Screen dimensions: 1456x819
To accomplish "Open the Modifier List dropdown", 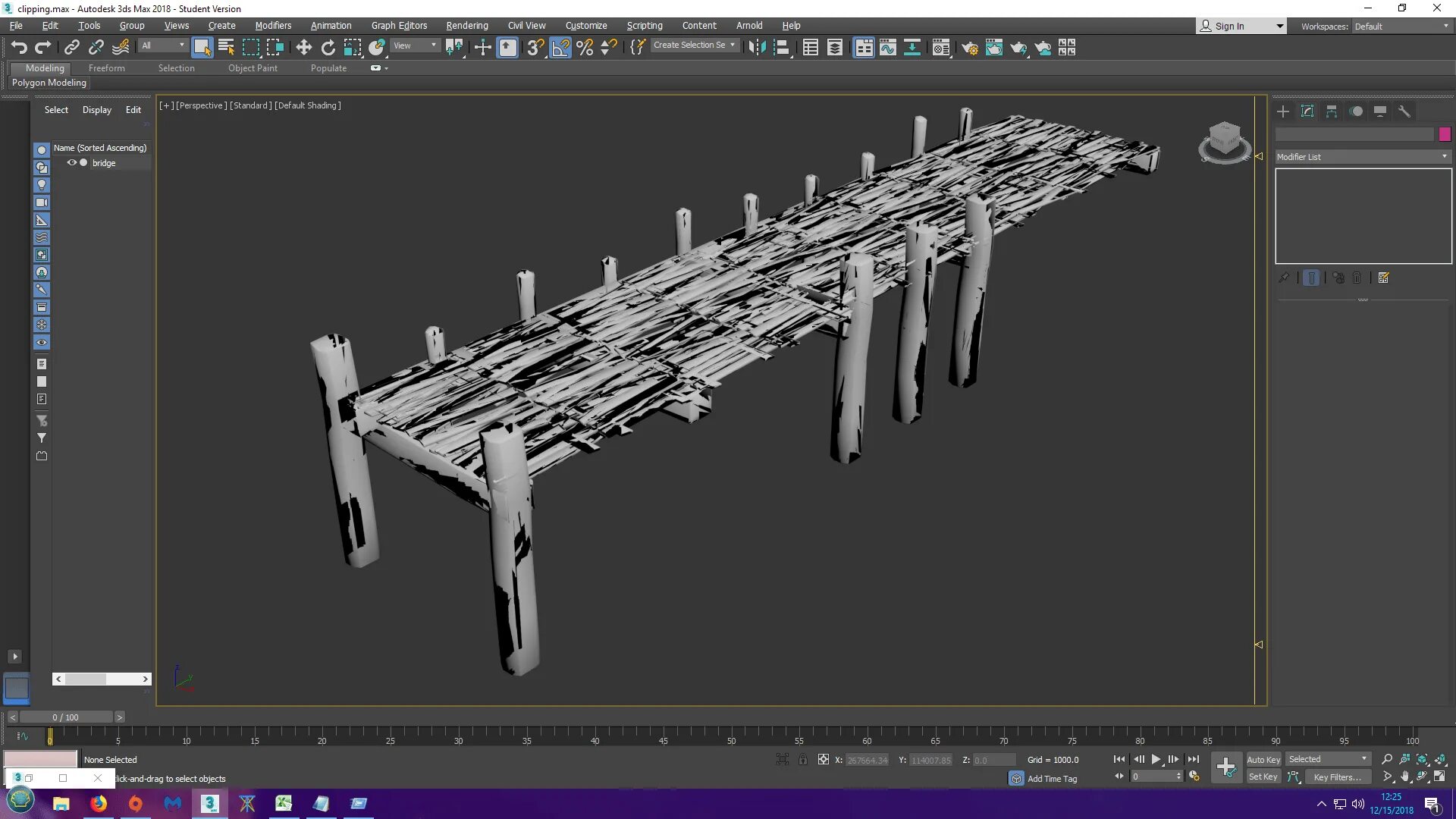I will [x=1362, y=157].
